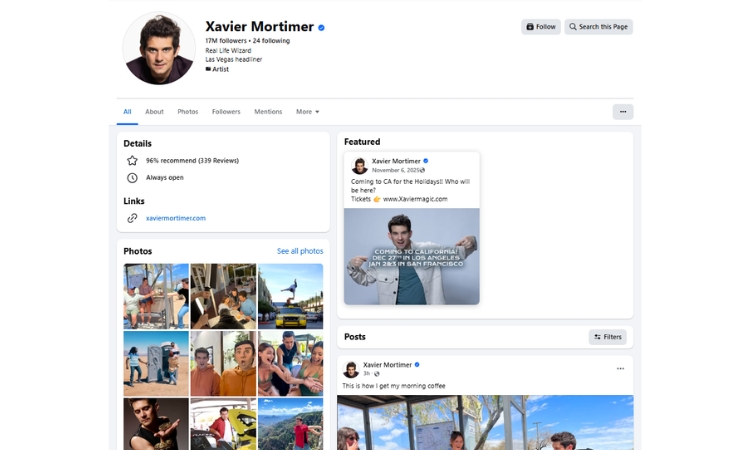The image size is (750, 450).
Task: Click the avatar on the morning coffee post
Action: (x=351, y=369)
